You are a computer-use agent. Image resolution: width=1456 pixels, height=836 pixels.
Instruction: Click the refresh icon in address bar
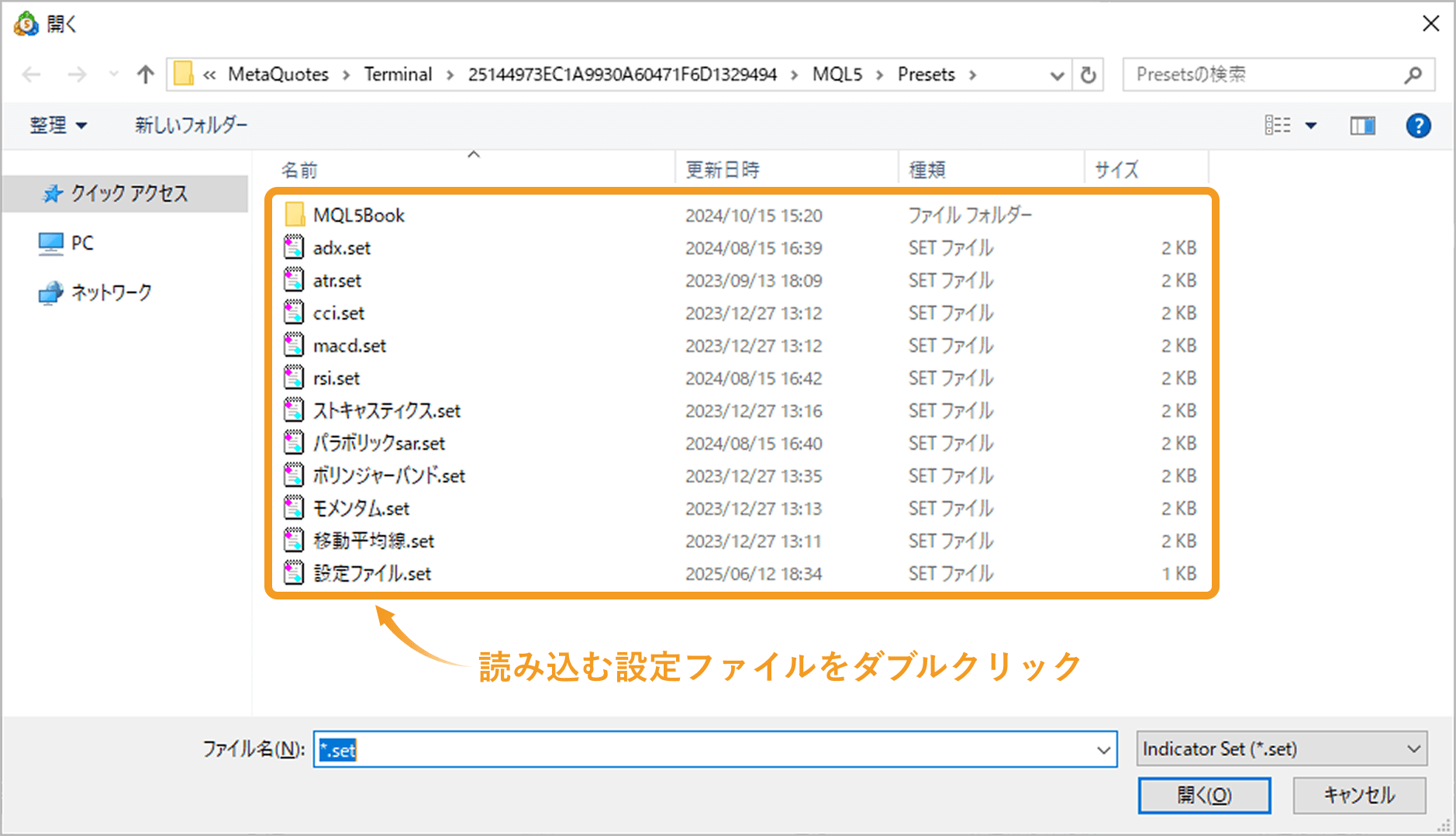point(1089,74)
